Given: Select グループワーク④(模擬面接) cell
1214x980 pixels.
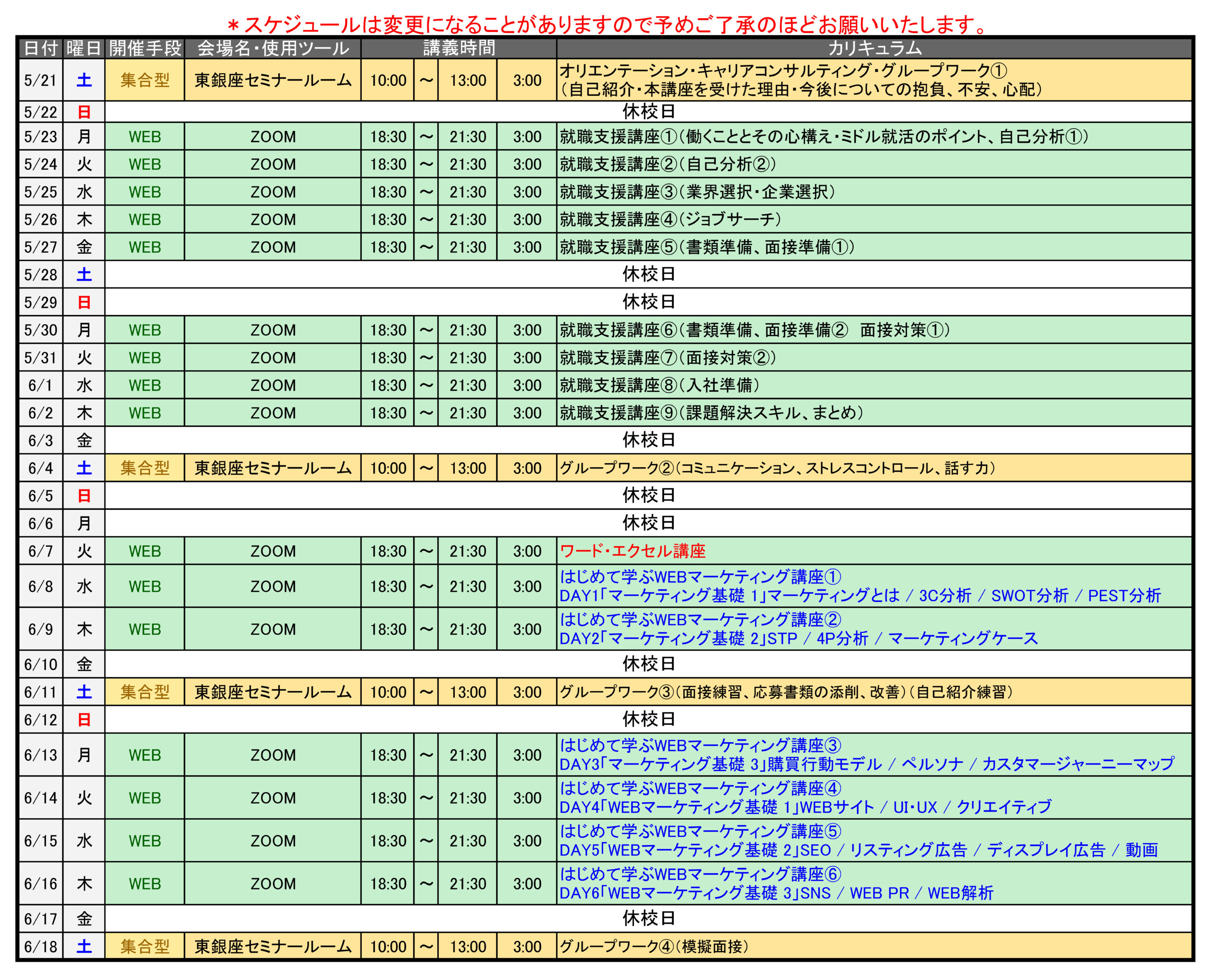Looking at the screenshot, I should (x=874, y=947).
